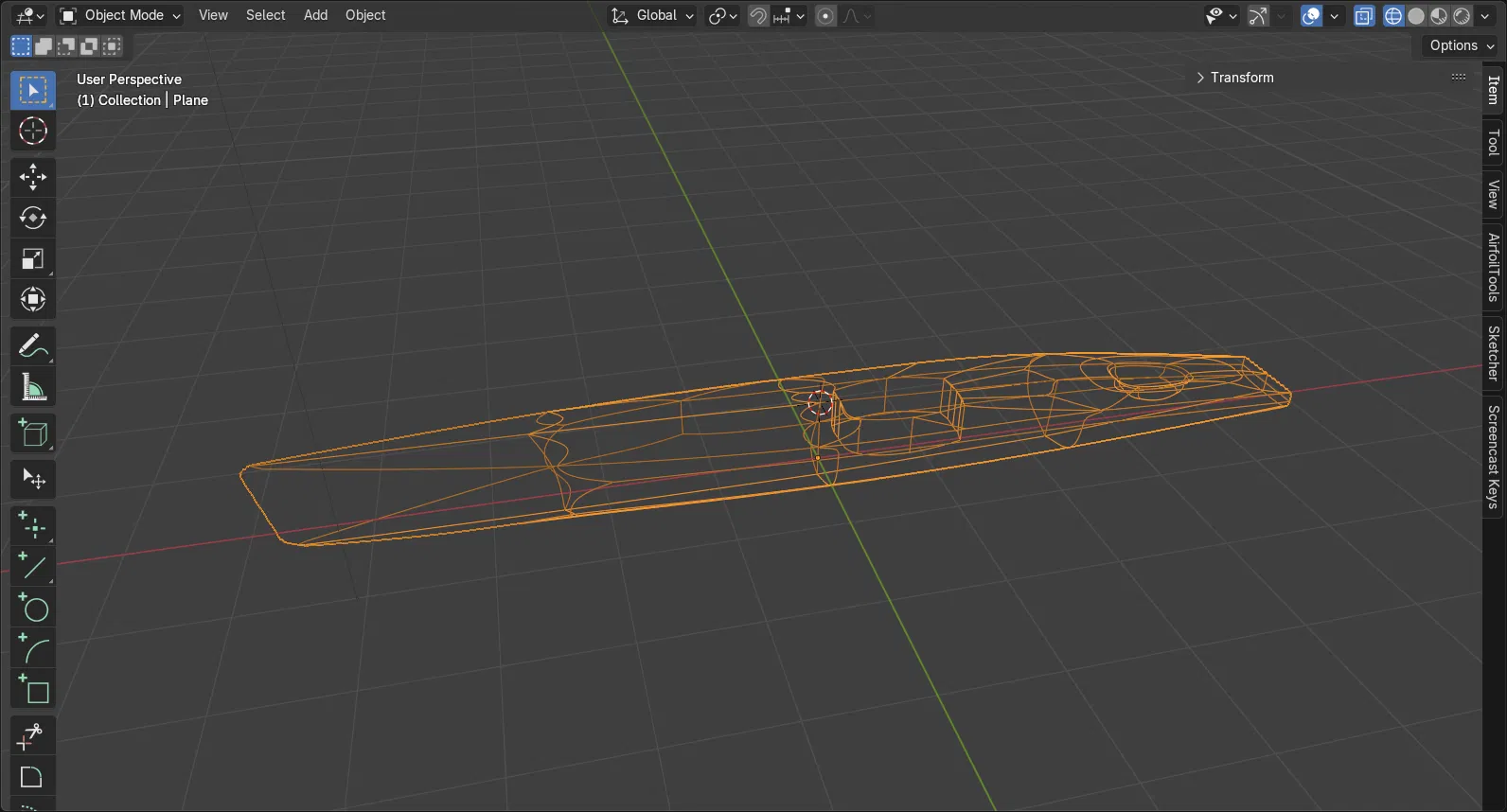Open the Add menu
This screenshot has height=812, width=1507.
tap(315, 15)
